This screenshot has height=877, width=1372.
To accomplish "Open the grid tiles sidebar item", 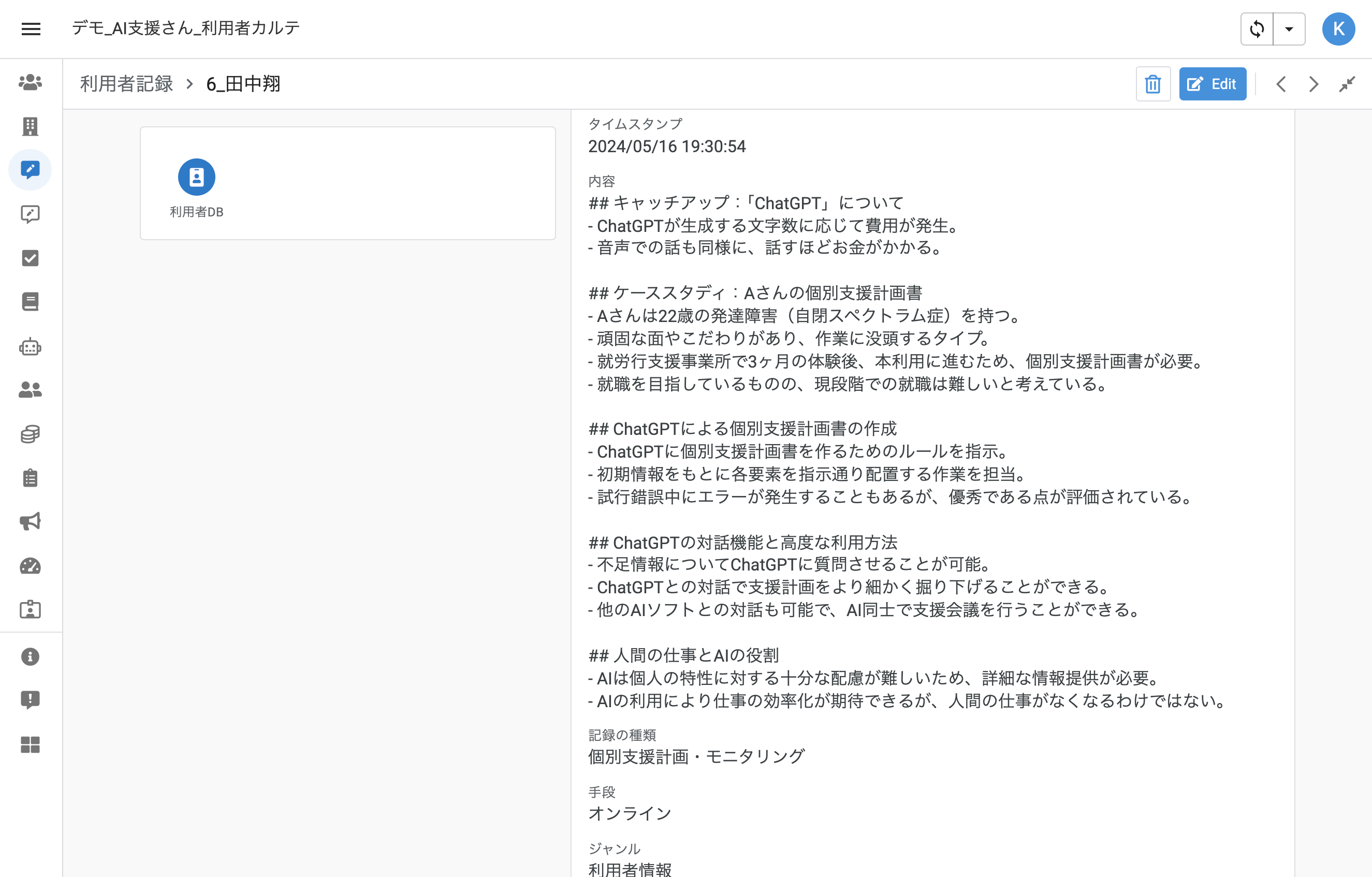I will tap(30, 744).
